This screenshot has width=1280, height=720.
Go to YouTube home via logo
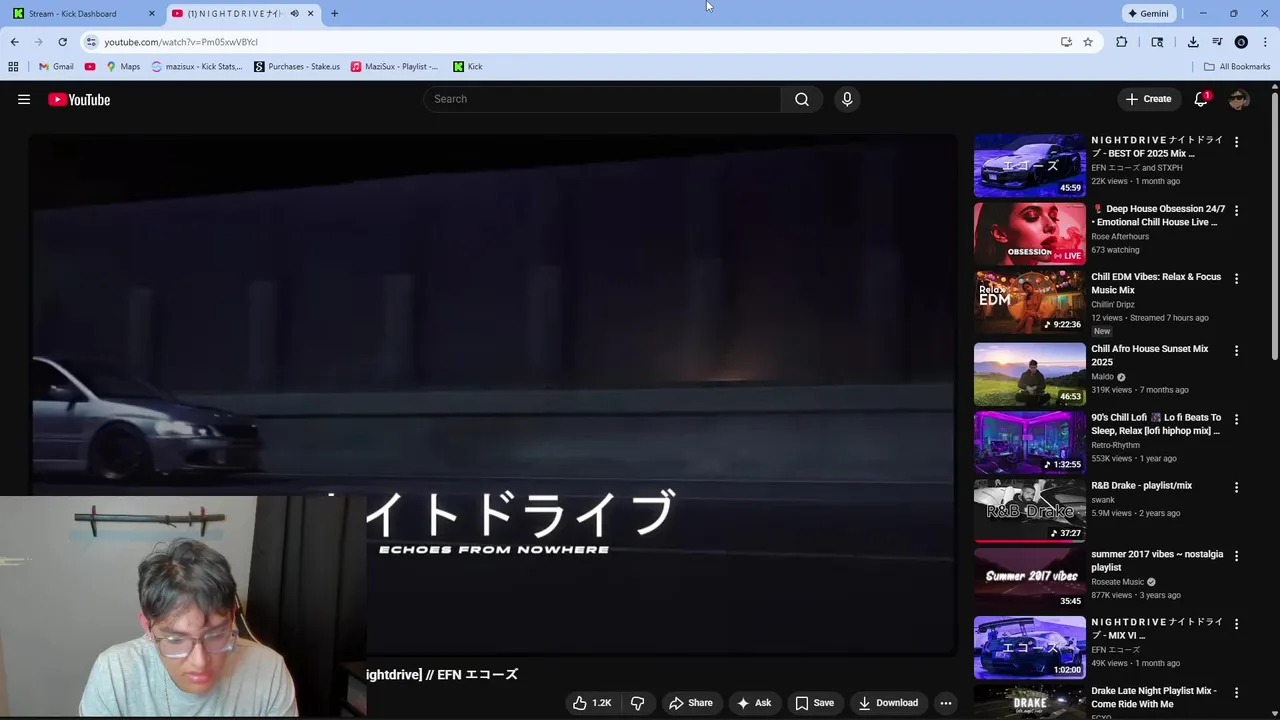pyautogui.click(x=79, y=99)
